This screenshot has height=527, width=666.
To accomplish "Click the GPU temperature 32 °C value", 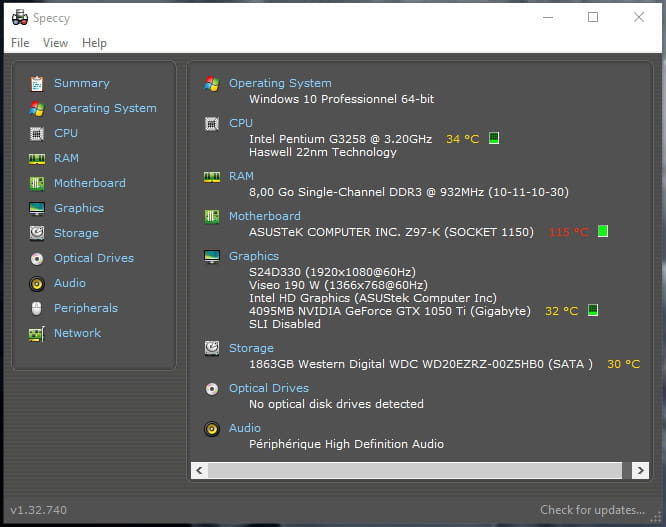I will coord(562,311).
